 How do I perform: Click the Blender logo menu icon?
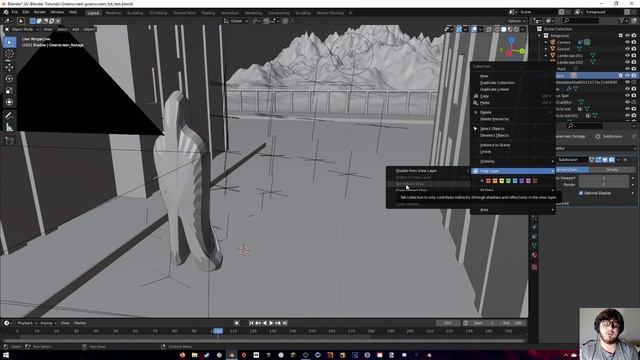[6, 13]
